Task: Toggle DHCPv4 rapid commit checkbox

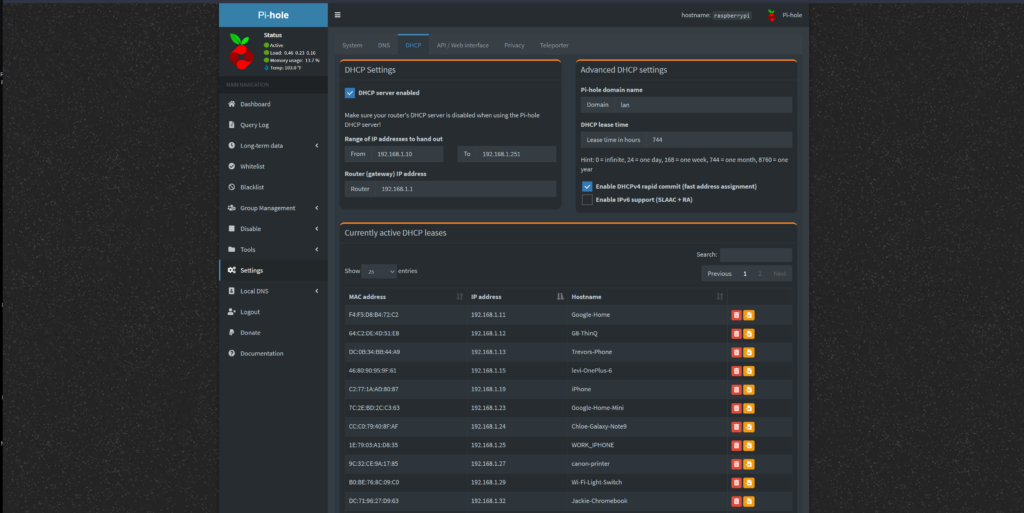Action: coord(587,186)
